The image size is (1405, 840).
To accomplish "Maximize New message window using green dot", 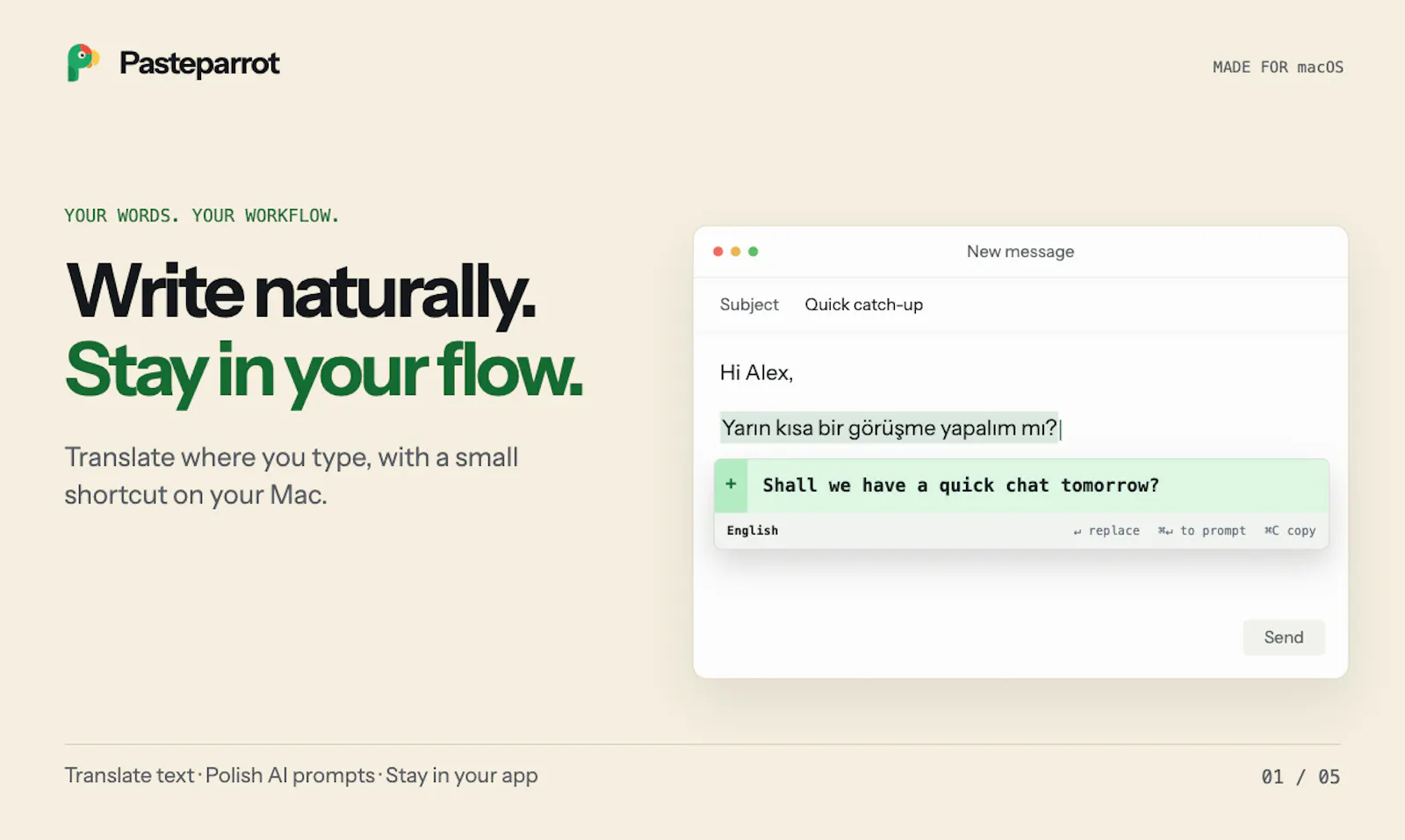I will point(753,252).
